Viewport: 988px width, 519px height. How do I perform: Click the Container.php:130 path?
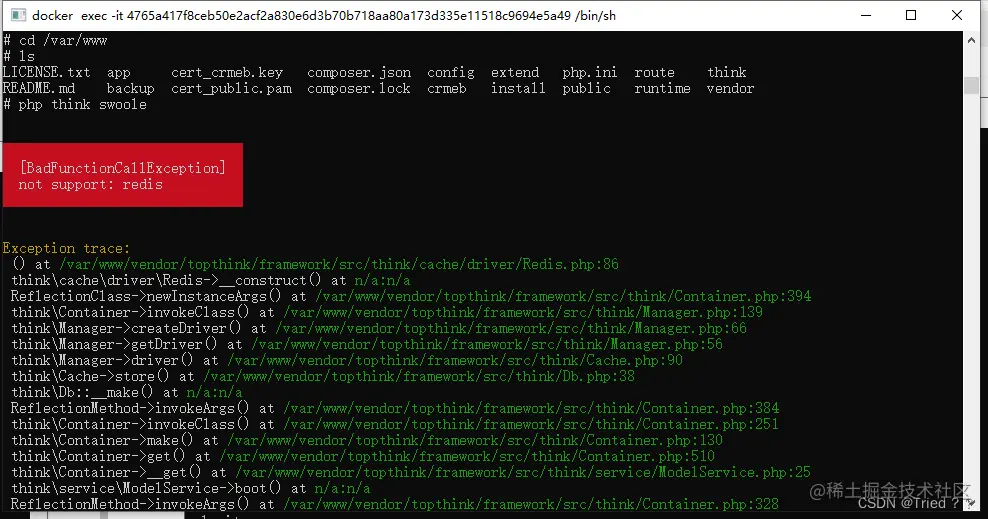[x=475, y=440]
